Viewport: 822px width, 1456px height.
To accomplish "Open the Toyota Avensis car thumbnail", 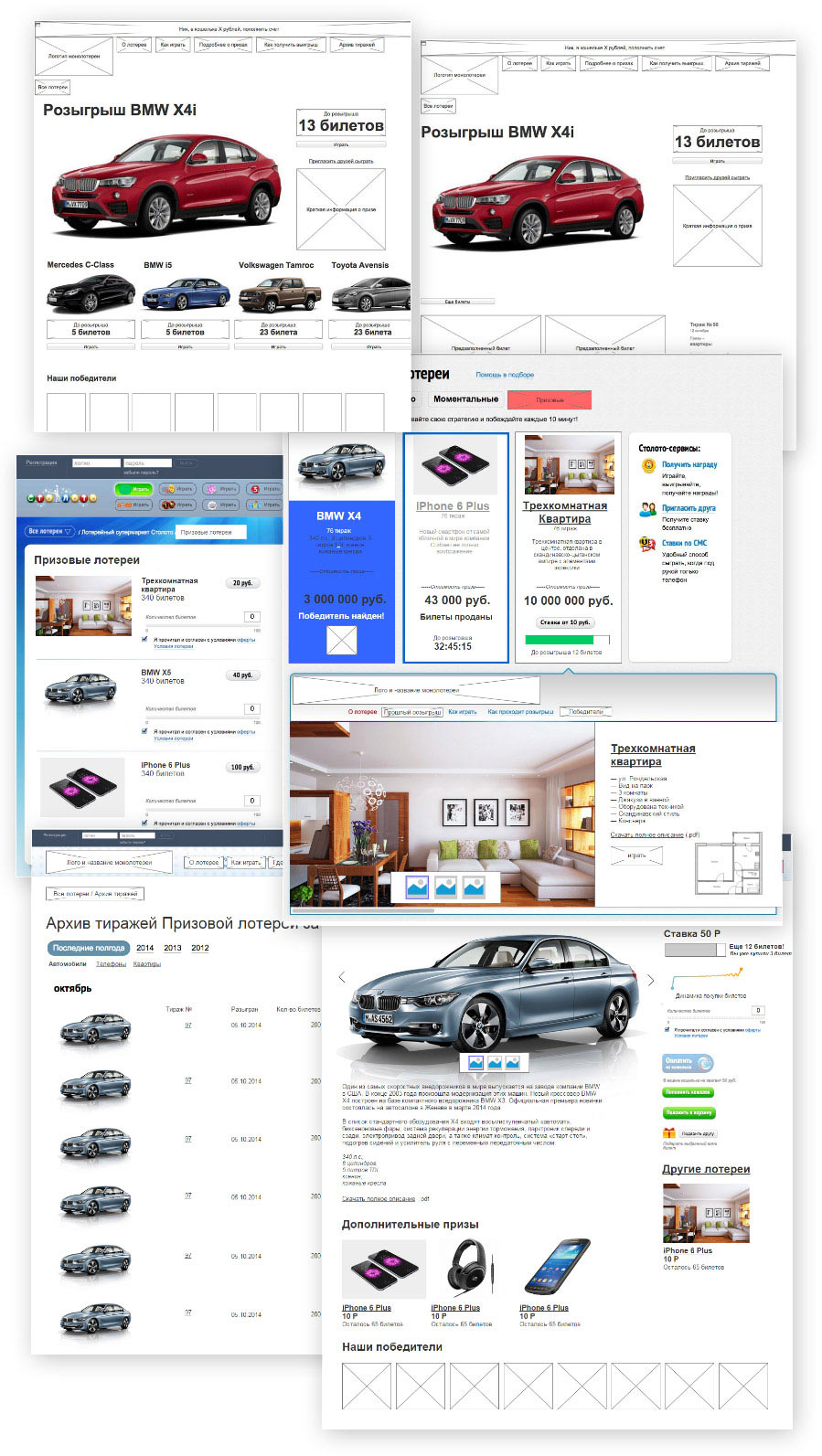I will tap(370, 294).
